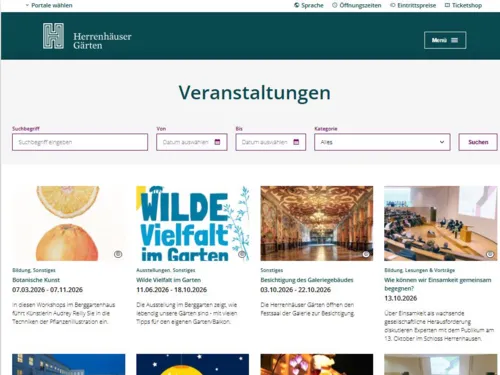This screenshot has height=375, width=500.
Task: Open the Von calendar picker icon
Action: tap(217, 142)
